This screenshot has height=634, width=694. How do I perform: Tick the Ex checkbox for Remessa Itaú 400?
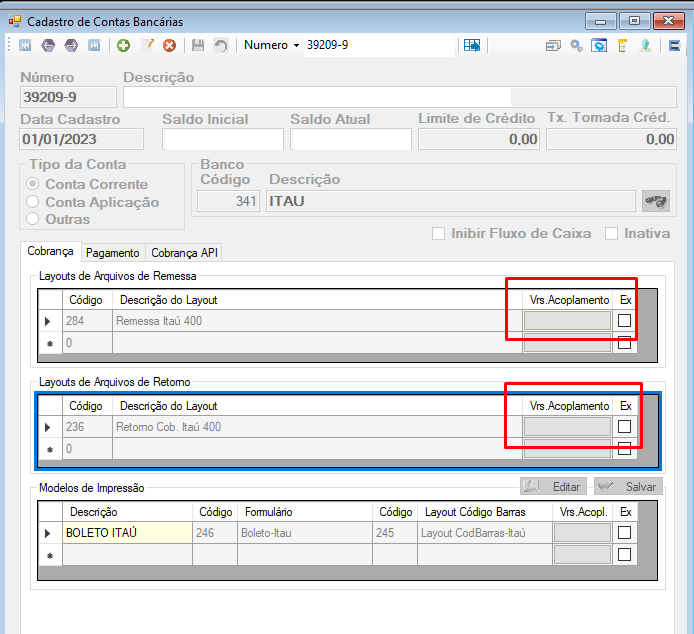[624, 320]
